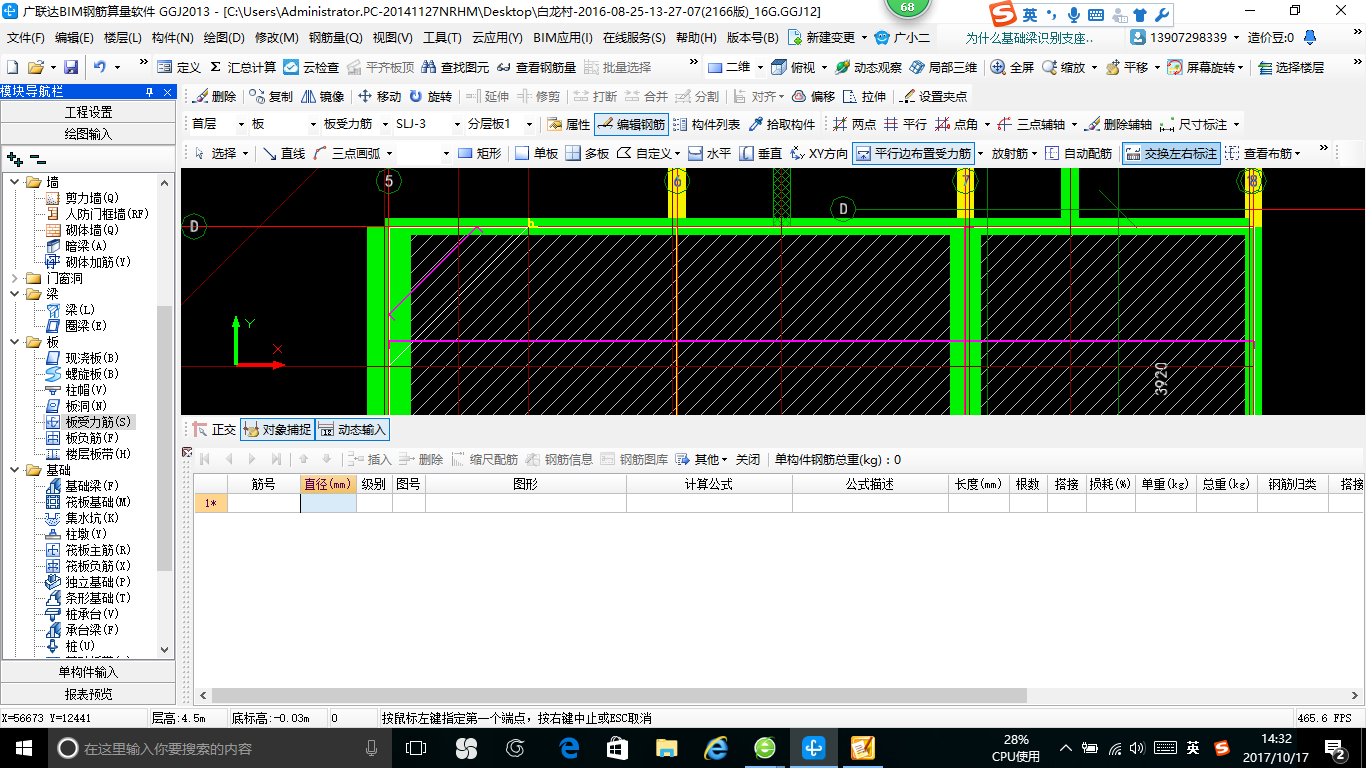Select 垂直 vertical rebar direction
Image resolution: width=1366 pixels, height=768 pixels.
(x=760, y=153)
